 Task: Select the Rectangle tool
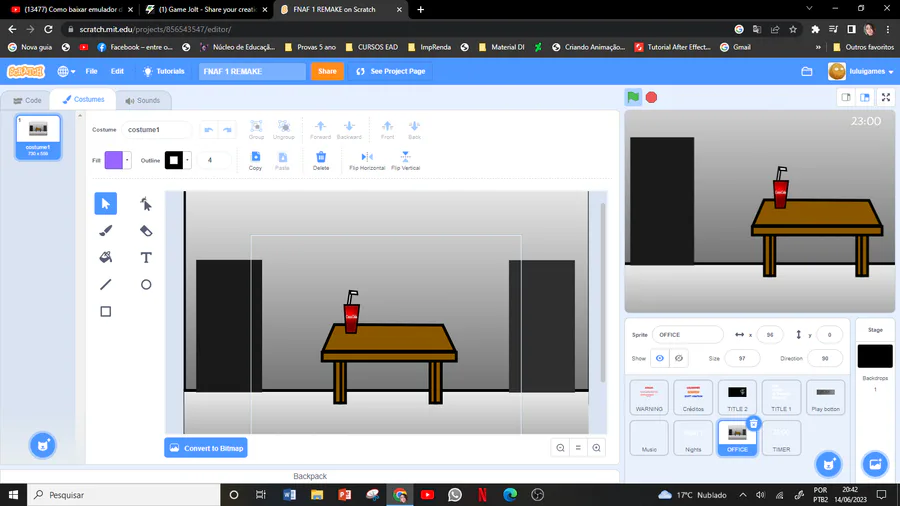coord(106,312)
